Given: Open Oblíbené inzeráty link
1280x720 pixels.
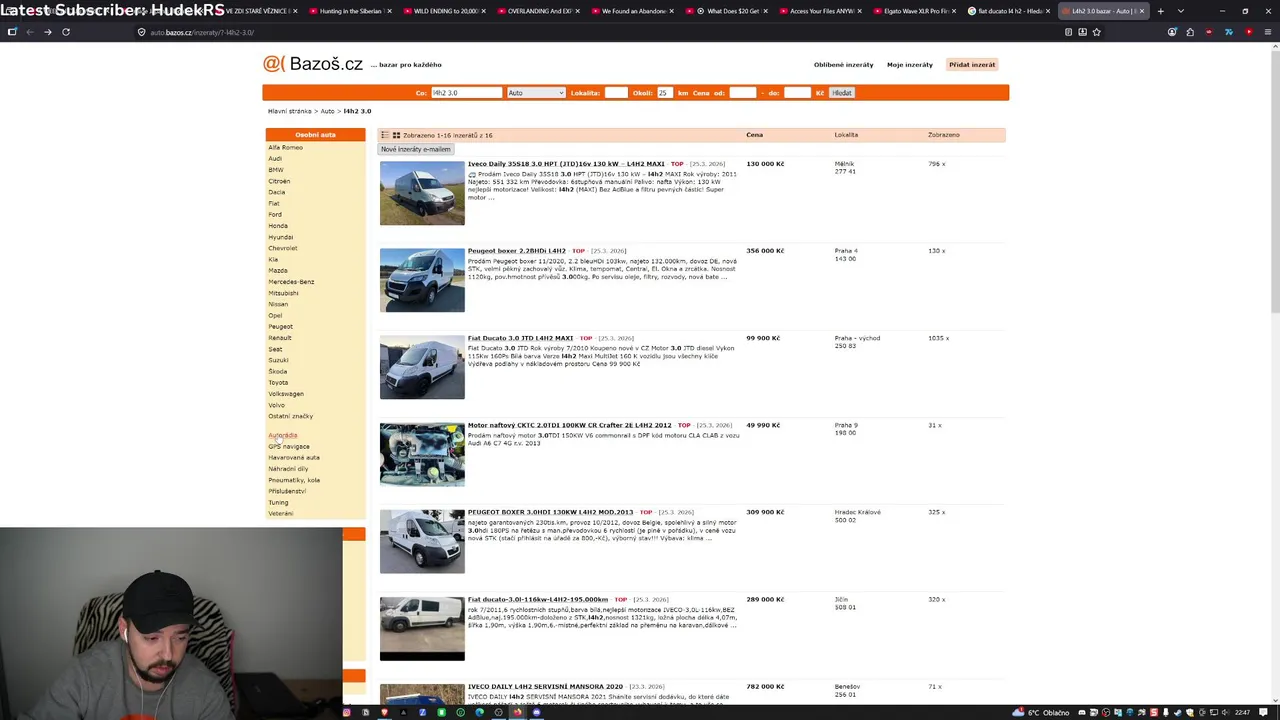Looking at the screenshot, I should point(843,65).
